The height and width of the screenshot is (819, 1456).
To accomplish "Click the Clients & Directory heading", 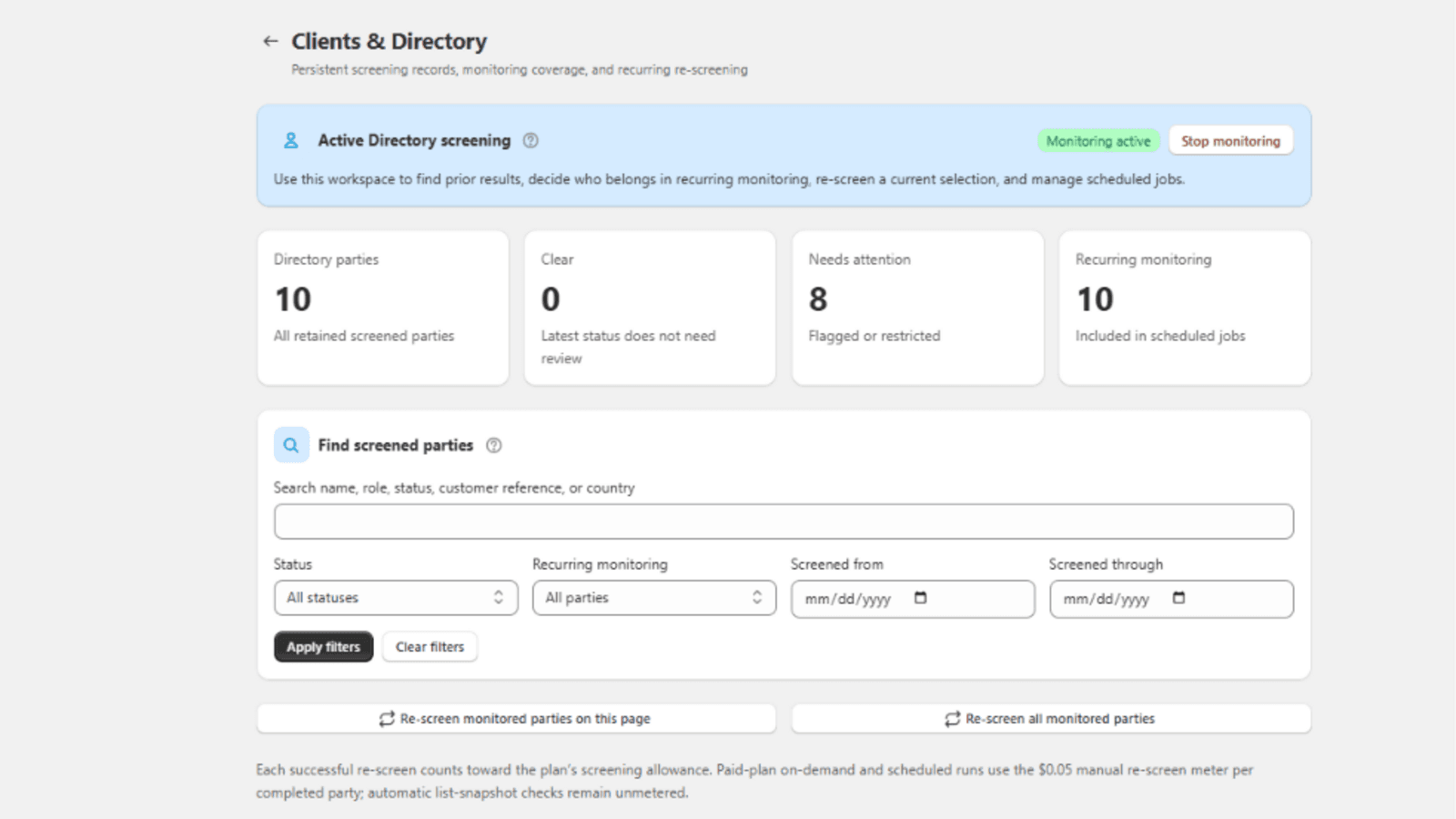I will 389,42.
